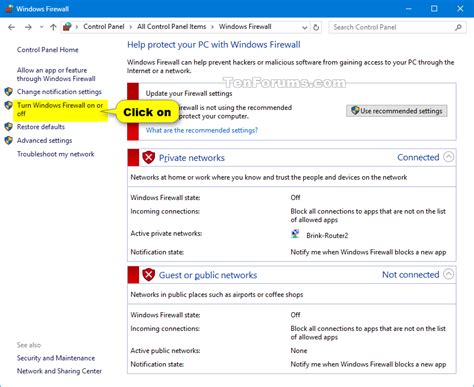Click Help protect your PC heading
474x387 pixels.
[214, 45]
